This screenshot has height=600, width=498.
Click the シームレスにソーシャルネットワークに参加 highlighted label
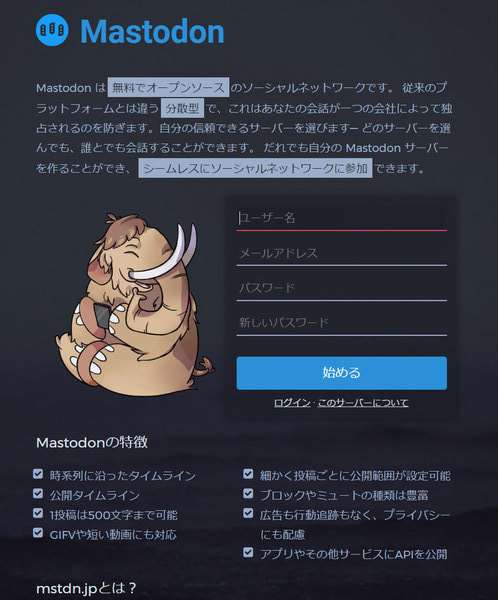click(255, 168)
